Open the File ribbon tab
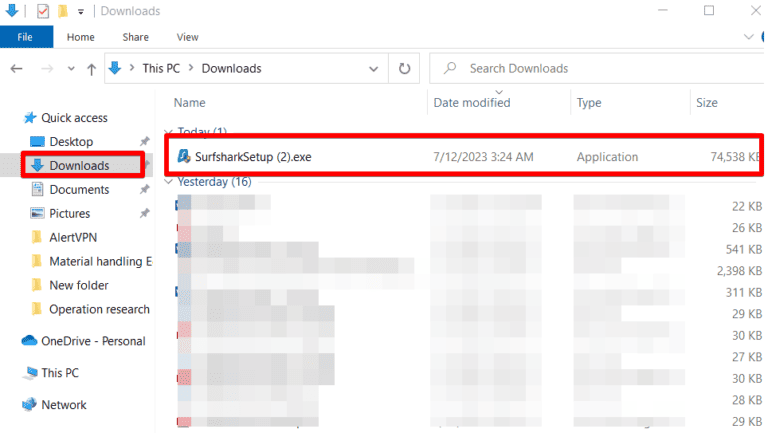Viewport: 768px width, 433px height. 26,37
